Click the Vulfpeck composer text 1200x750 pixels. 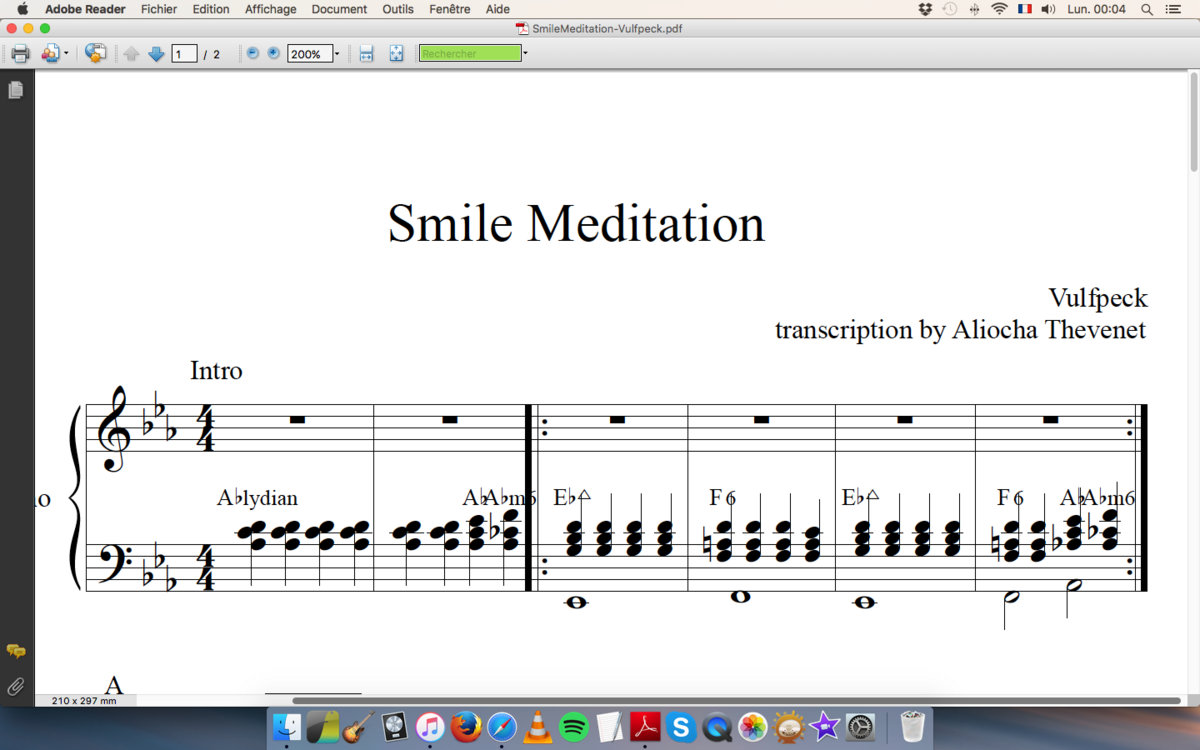point(1097,298)
